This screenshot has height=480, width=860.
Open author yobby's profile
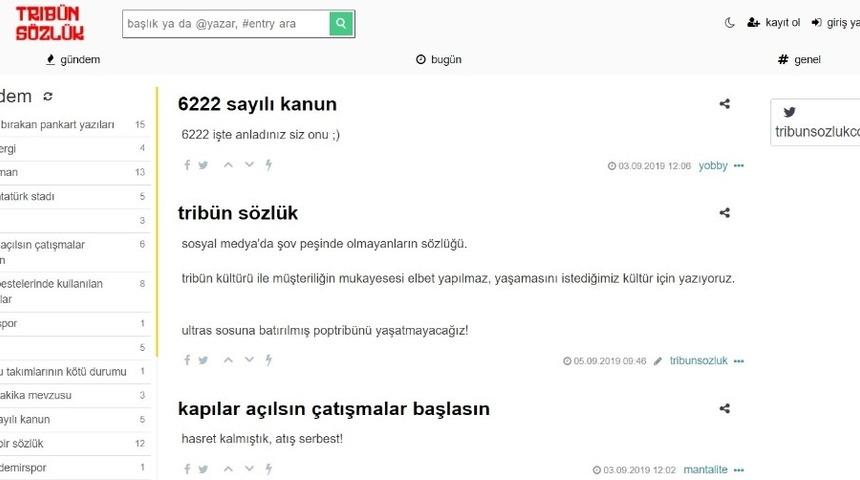(x=713, y=166)
